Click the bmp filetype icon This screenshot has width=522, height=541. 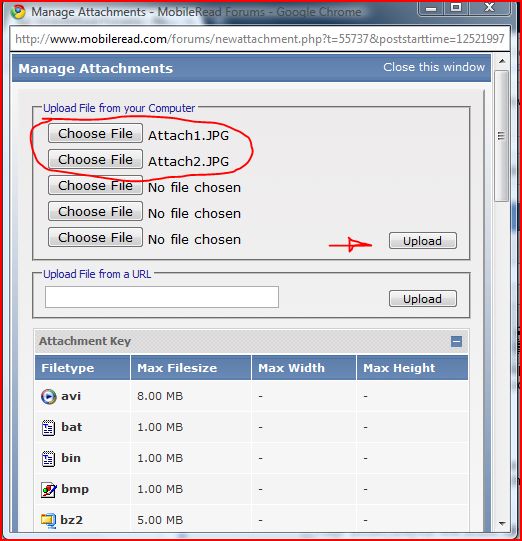48,490
